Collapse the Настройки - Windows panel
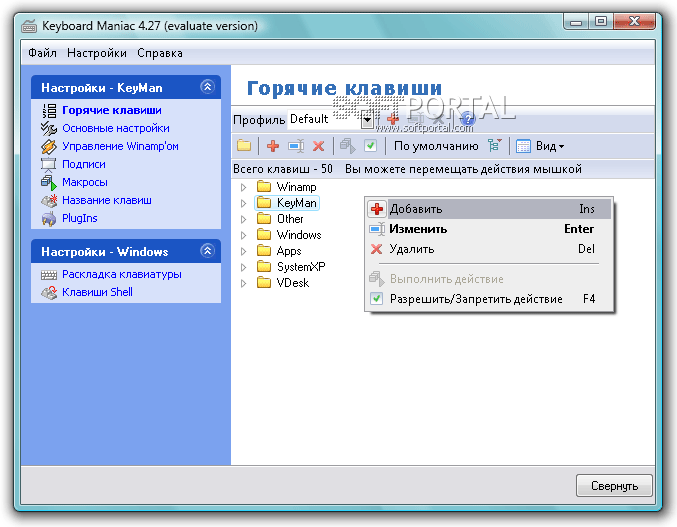The width and height of the screenshot is (677, 527). click(x=208, y=251)
